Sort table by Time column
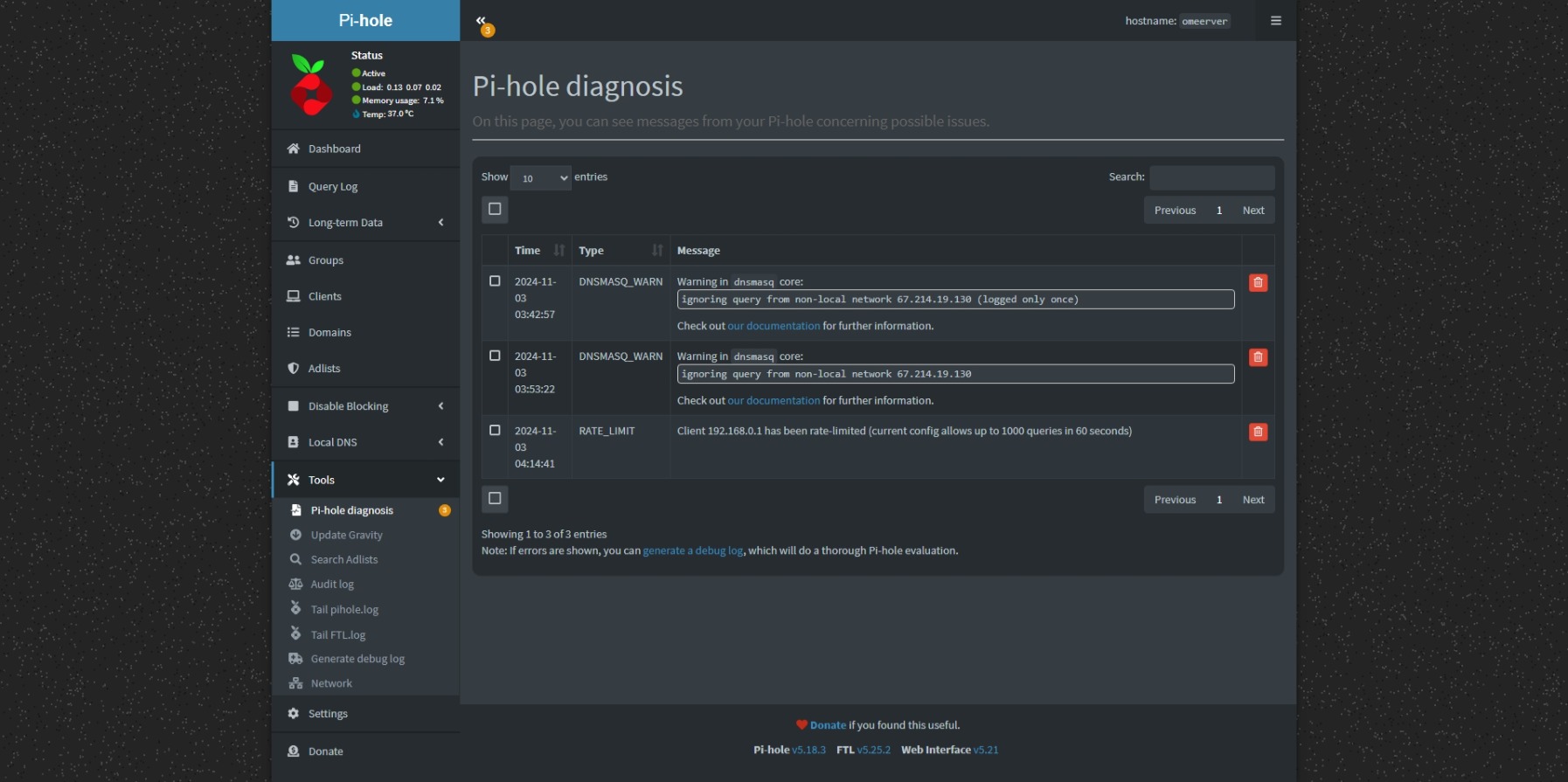This screenshot has height=782, width=1568. pos(539,250)
